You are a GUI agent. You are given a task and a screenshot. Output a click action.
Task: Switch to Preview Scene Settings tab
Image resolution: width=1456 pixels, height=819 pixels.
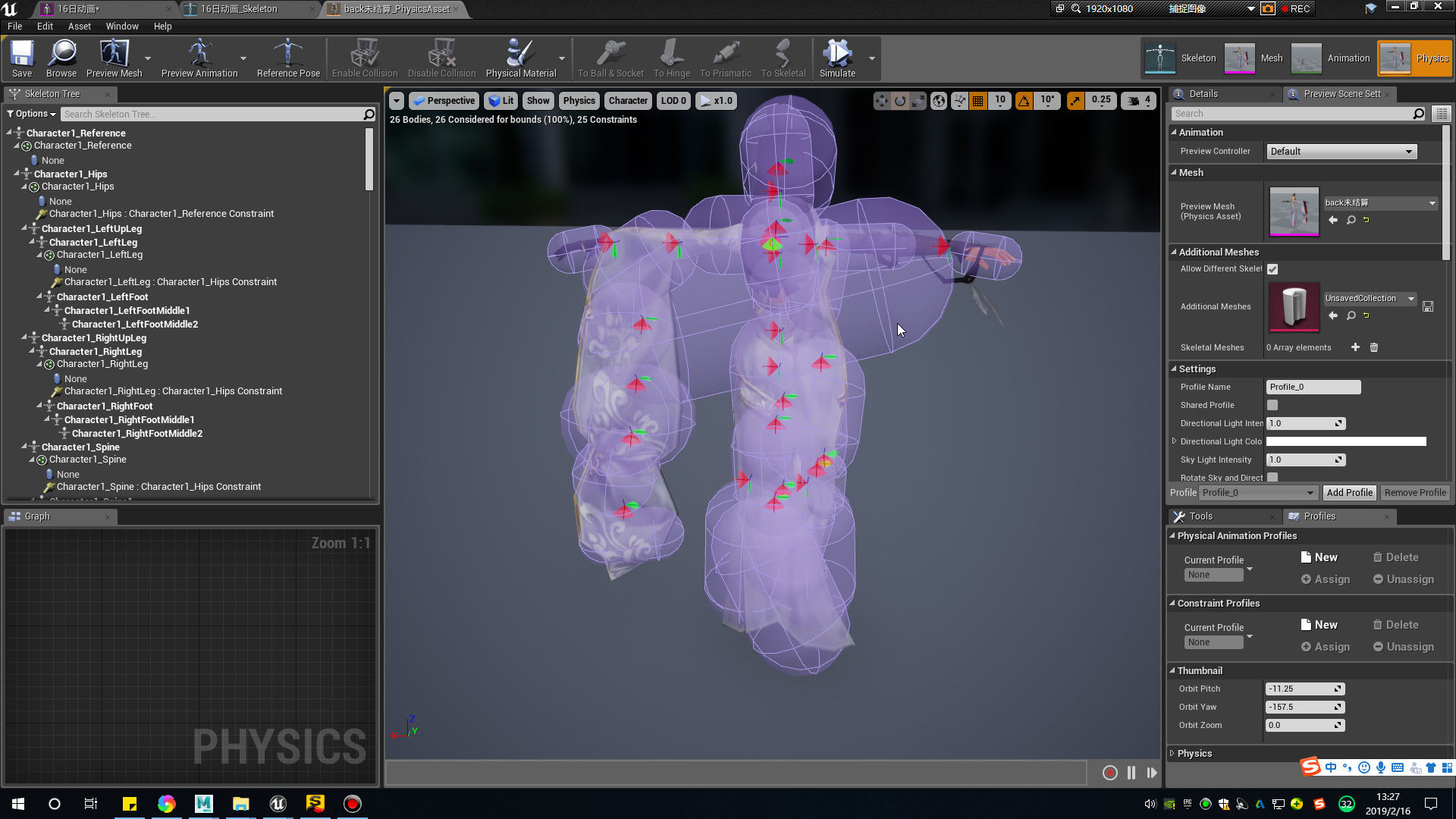pos(1341,94)
